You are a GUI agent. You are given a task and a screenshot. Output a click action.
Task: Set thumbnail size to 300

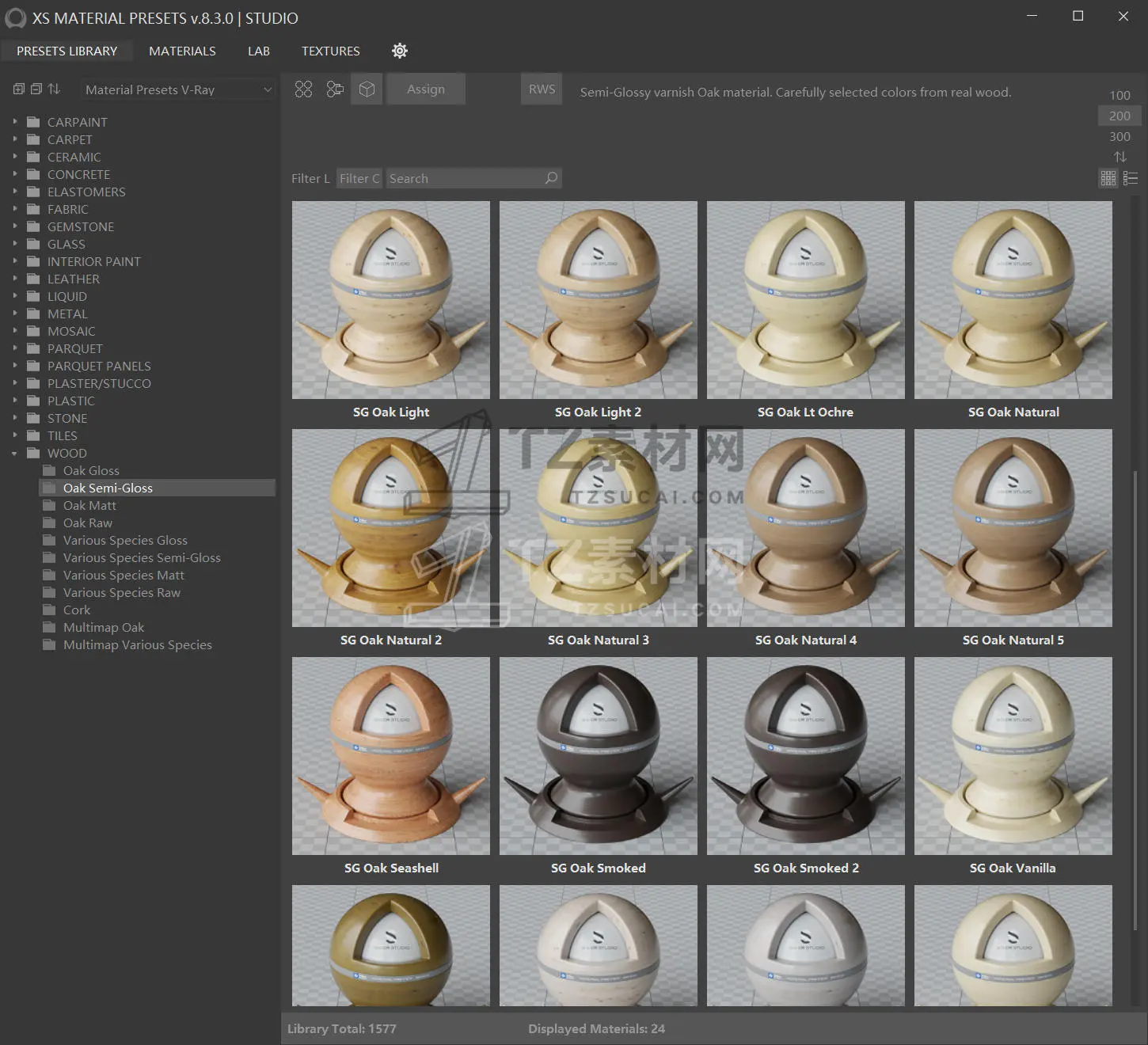pos(1119,136)
